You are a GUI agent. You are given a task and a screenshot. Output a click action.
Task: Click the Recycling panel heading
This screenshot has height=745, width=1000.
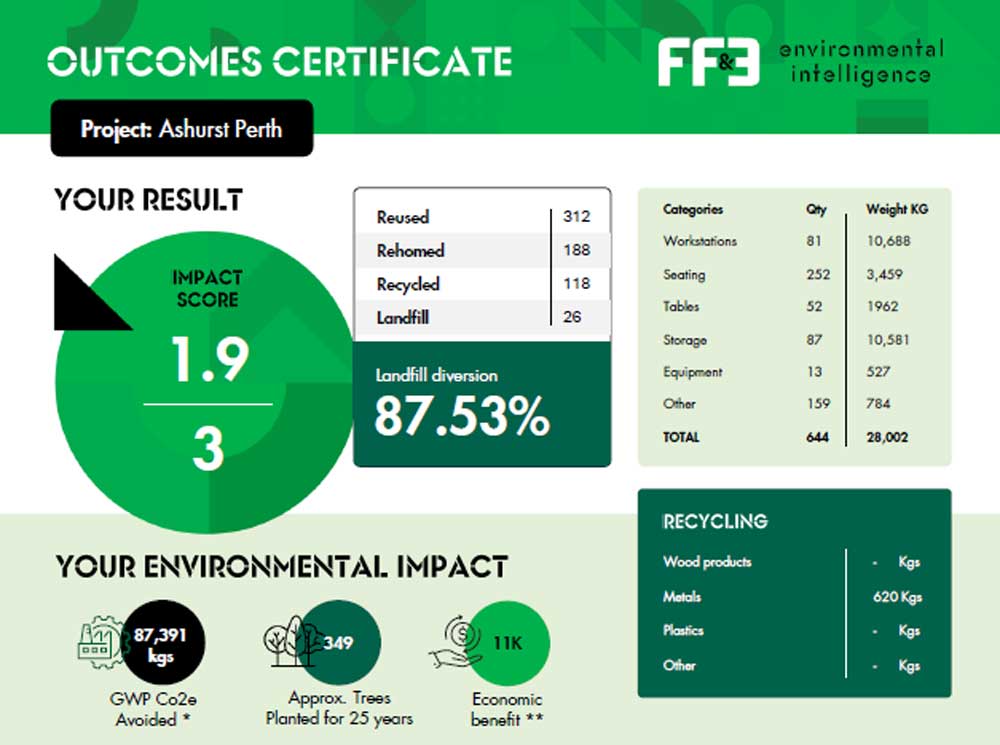715,522
